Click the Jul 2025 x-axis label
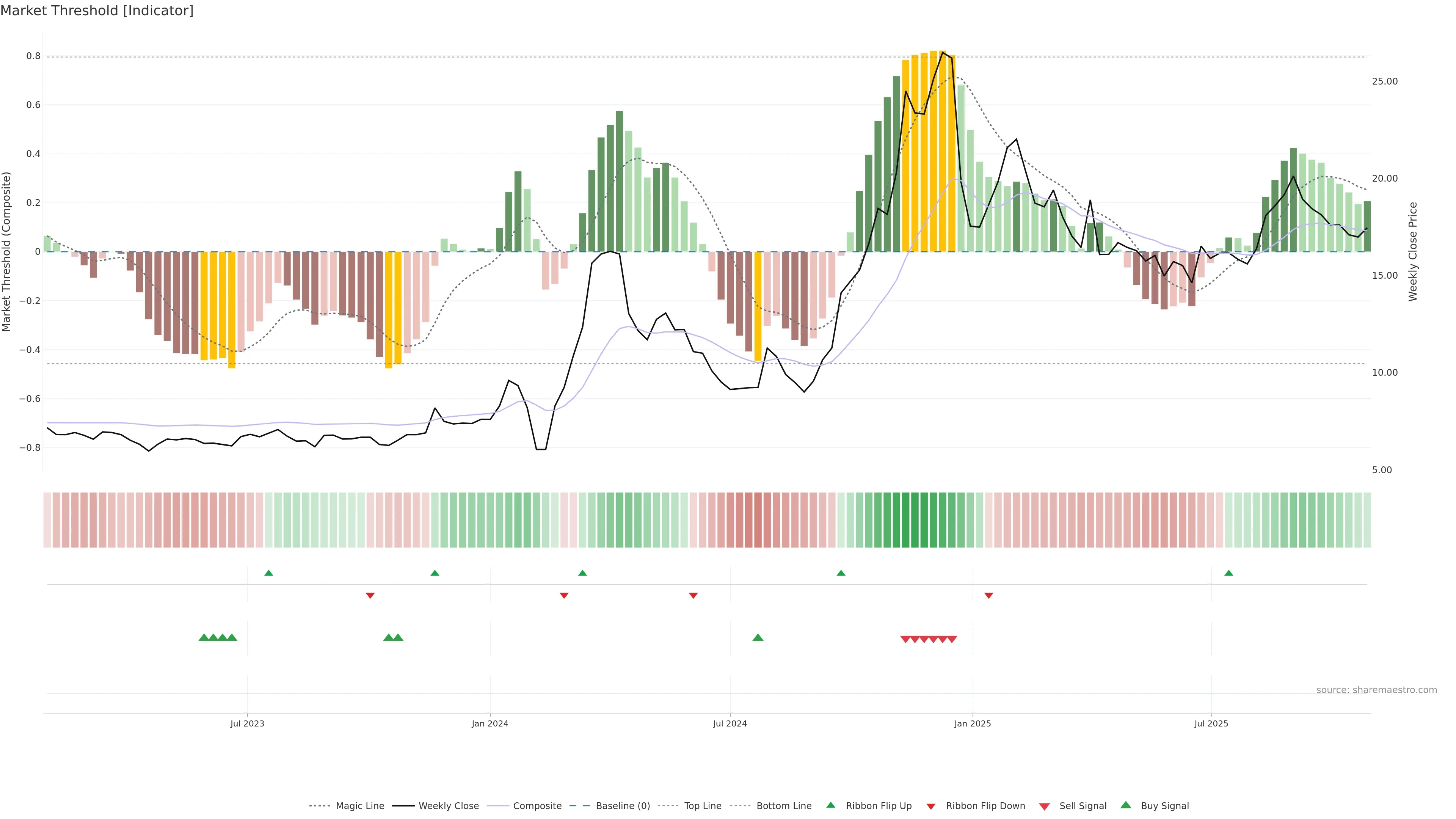The height and width of the screenshot is (819, 1456). coord(1211,723)
